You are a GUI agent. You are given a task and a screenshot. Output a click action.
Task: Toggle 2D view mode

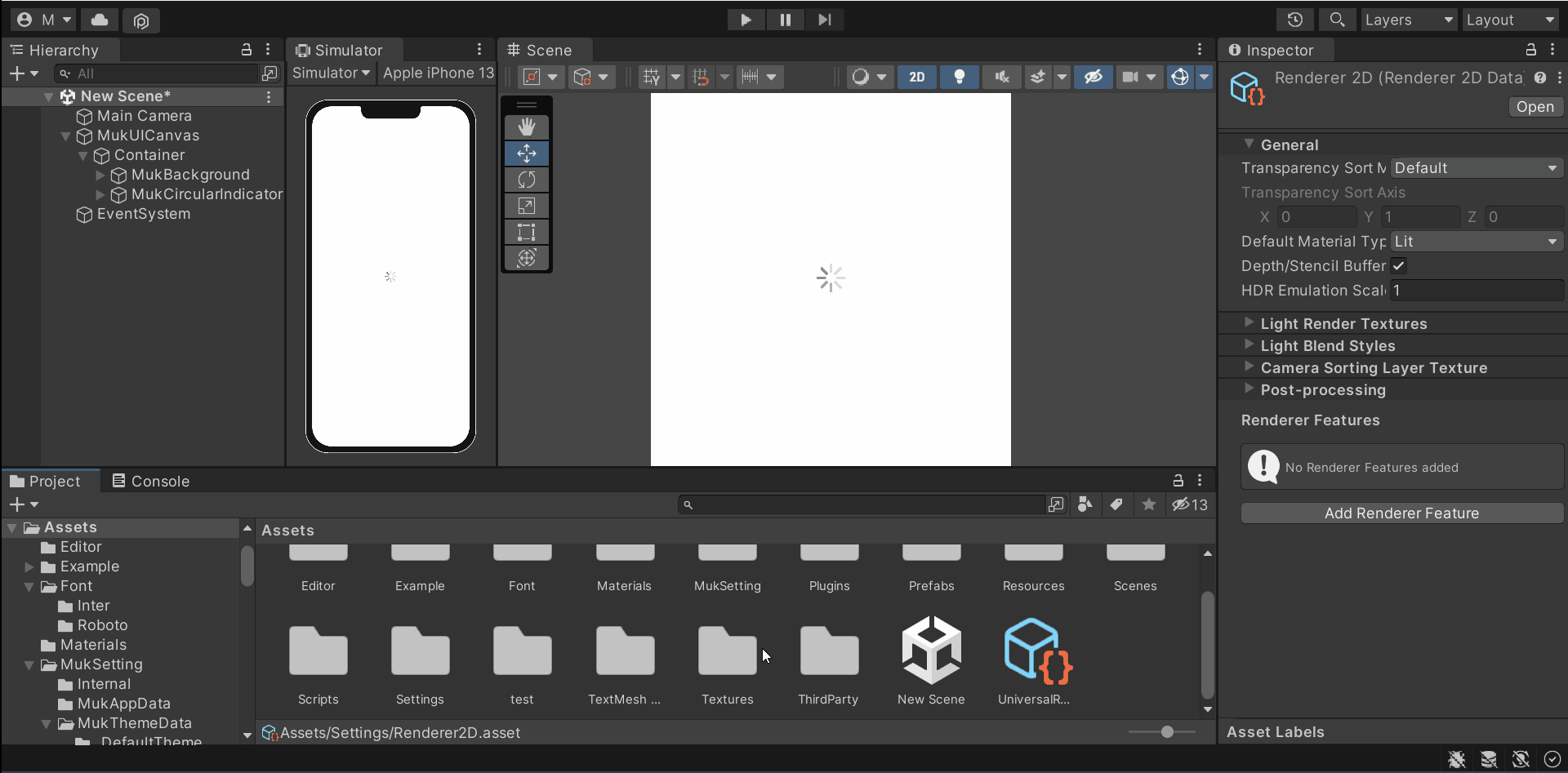click(917, 77)
